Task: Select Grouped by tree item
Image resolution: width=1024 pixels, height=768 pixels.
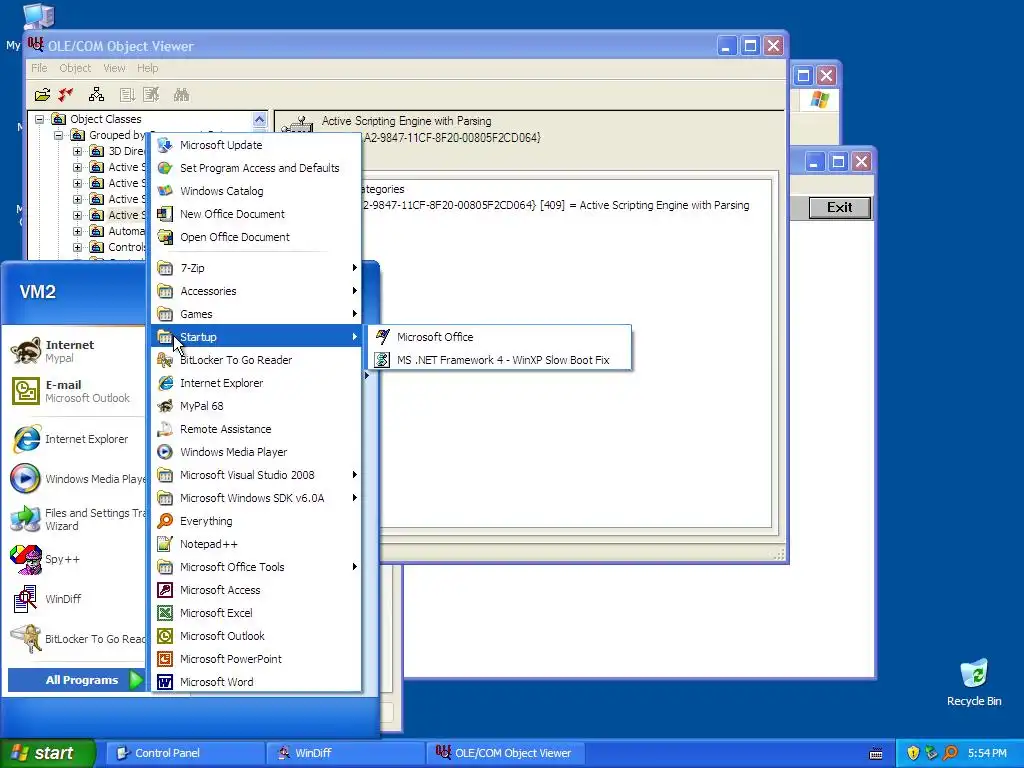Action: [x=118, y=135]
